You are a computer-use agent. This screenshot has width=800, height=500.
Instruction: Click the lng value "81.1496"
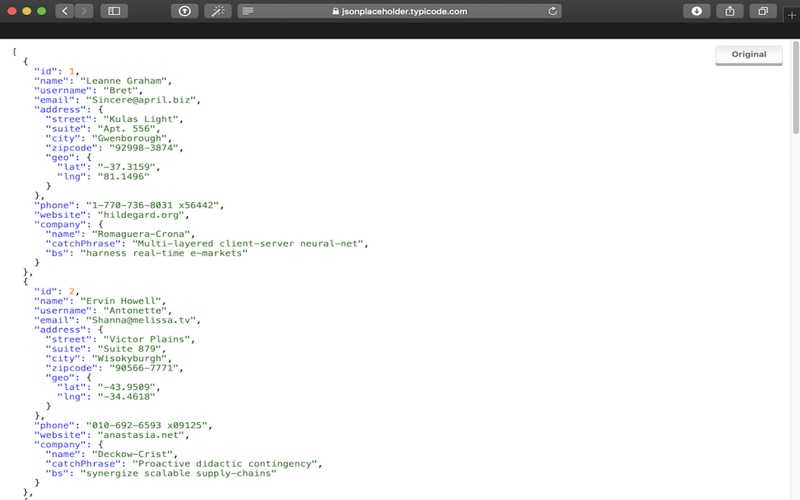point(123,177)
